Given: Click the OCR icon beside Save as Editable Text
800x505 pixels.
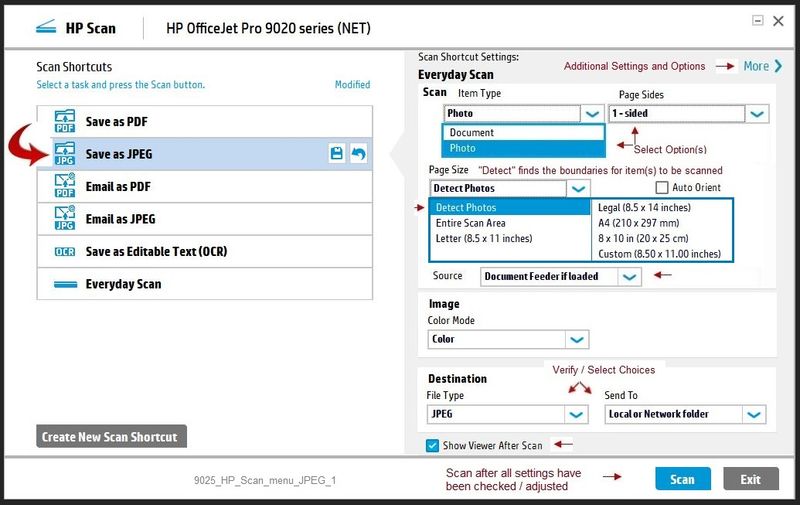Looking at the screenshot, I should click(65, 251).
